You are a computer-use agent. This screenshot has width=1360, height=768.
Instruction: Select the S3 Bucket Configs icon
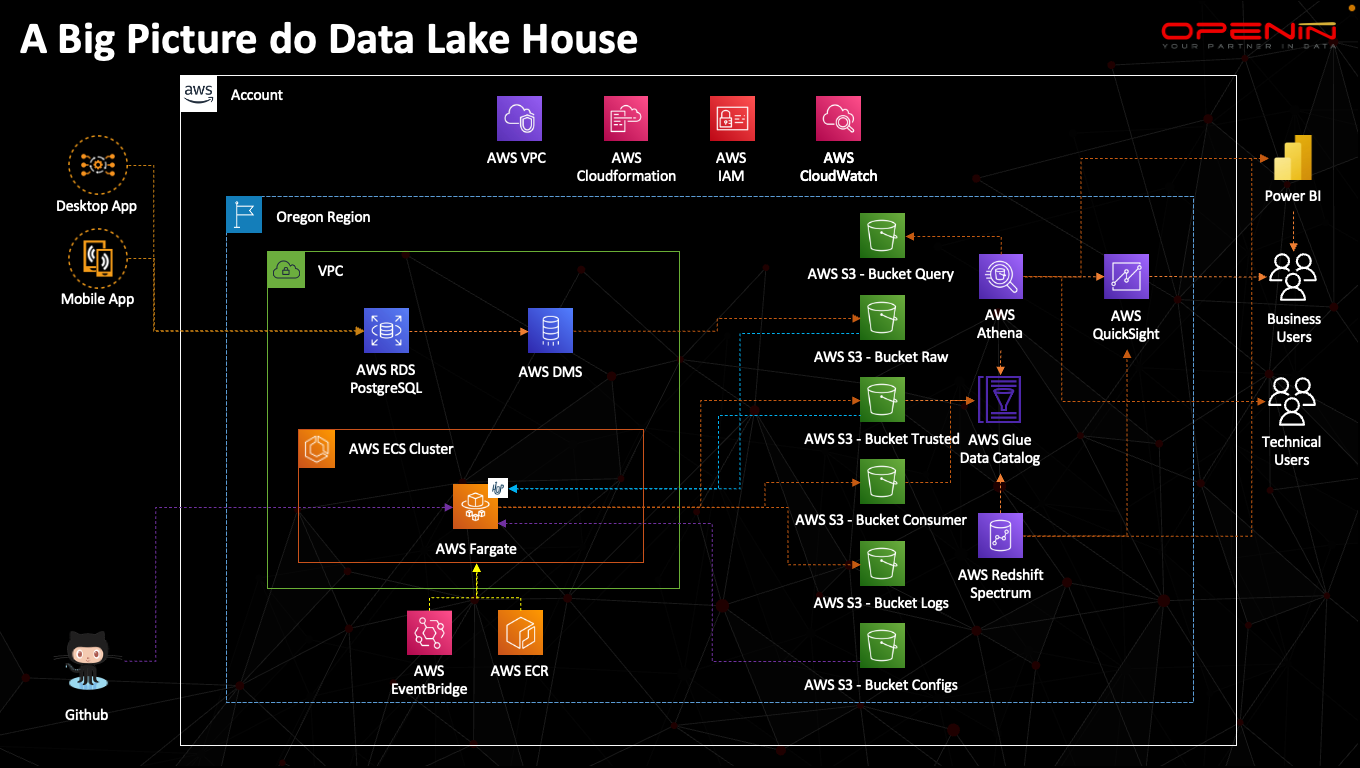tap(881, 646)
